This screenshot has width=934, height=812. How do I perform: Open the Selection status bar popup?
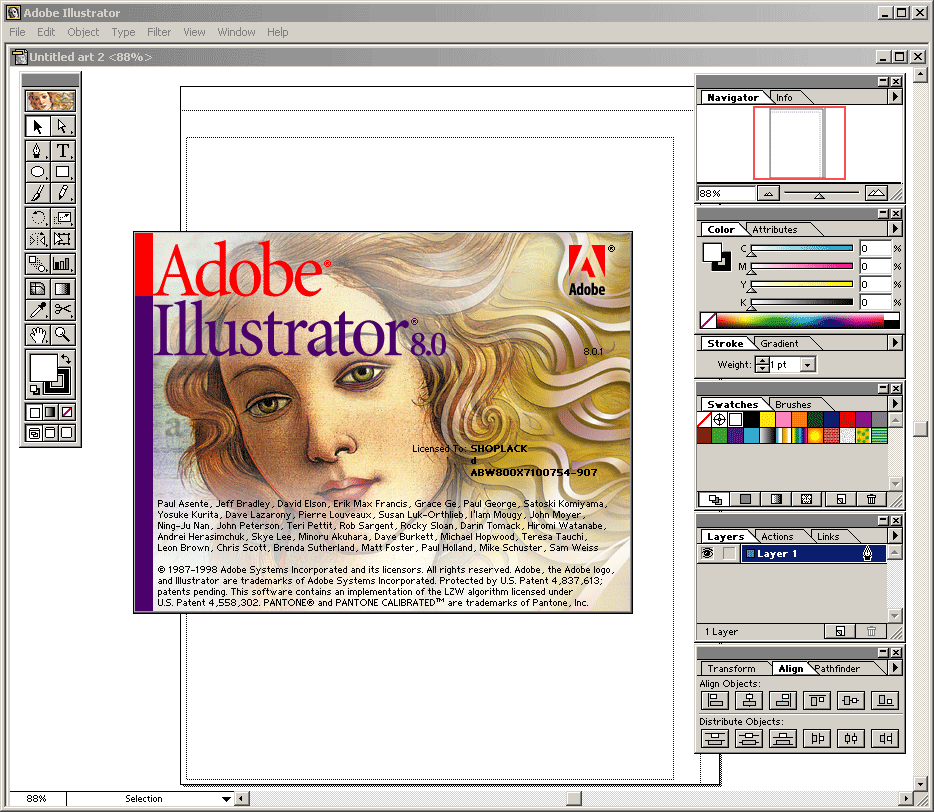[x=226, y=799]
